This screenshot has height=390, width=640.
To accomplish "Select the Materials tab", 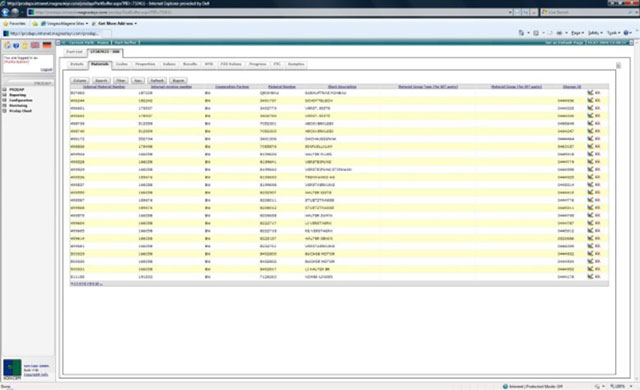I will click(x=100, y=64).
